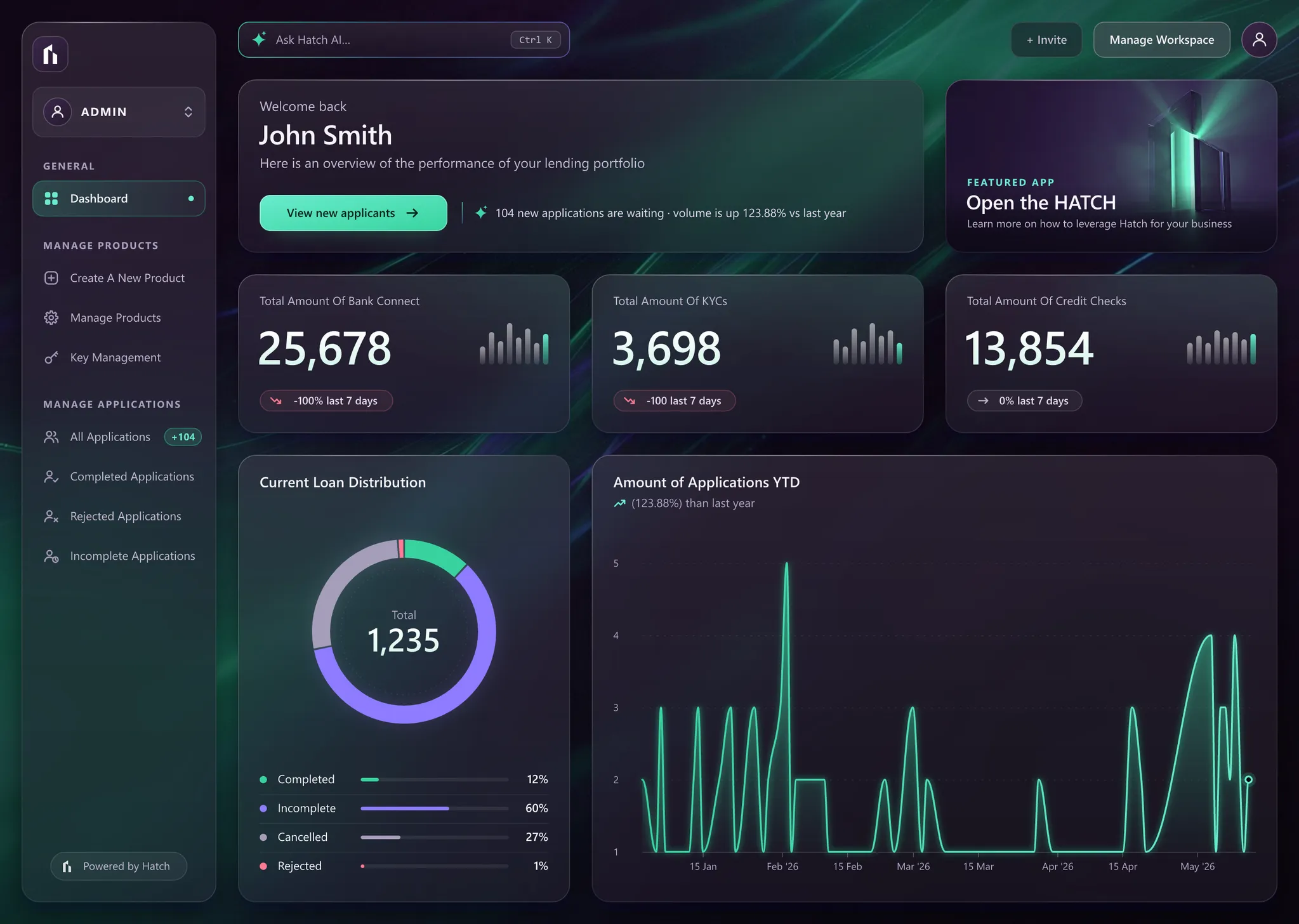Expand the ADMIN role switcher chevrons
Screen dimensions: 1299x924
pyautogui.click(x=188, y=112)
